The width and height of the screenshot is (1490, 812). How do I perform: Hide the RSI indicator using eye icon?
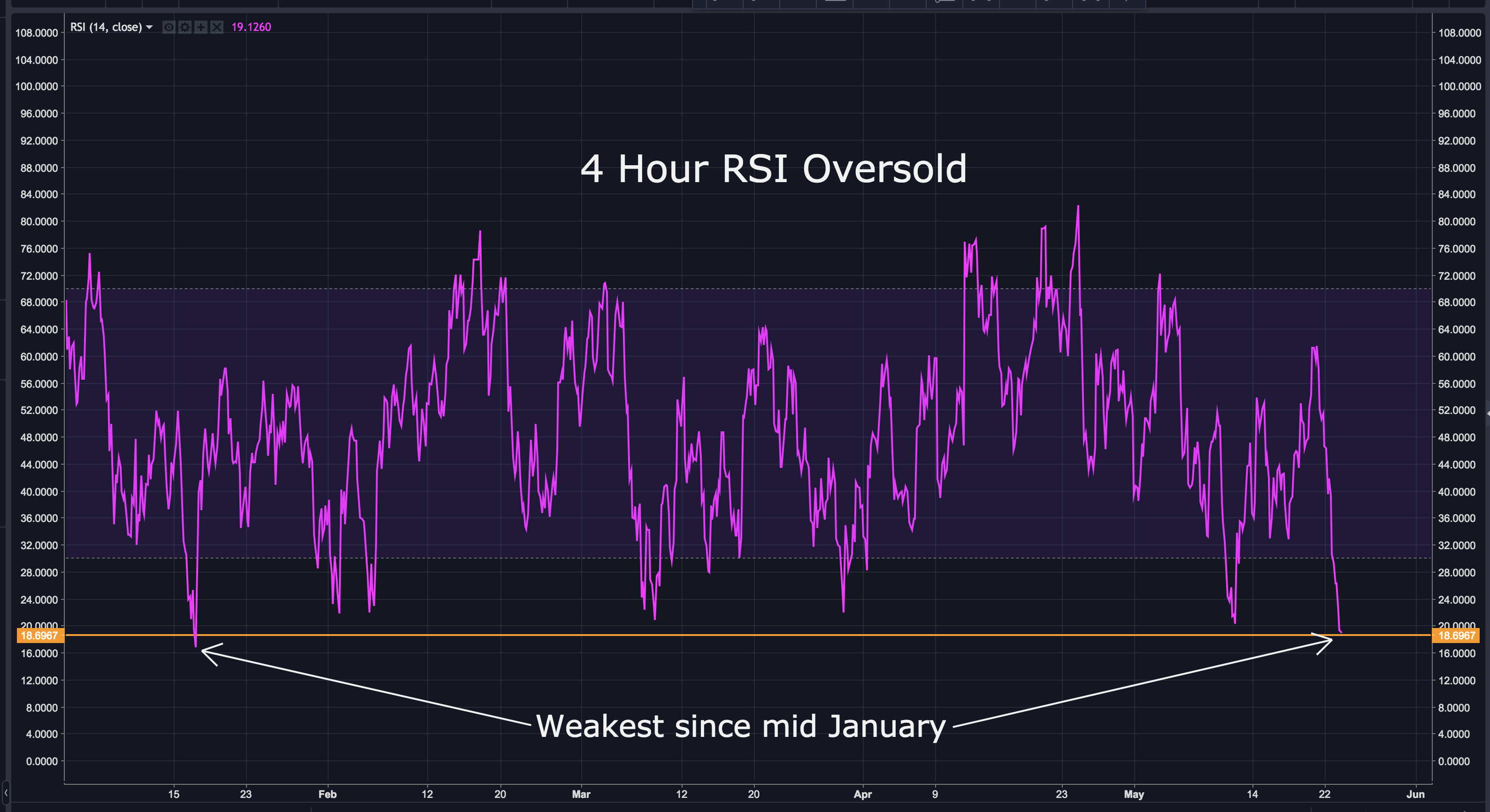click(x=169, y=27)
